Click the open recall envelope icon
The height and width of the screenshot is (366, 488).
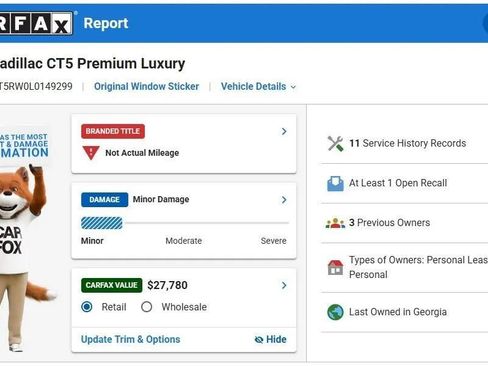click(335, 183)
